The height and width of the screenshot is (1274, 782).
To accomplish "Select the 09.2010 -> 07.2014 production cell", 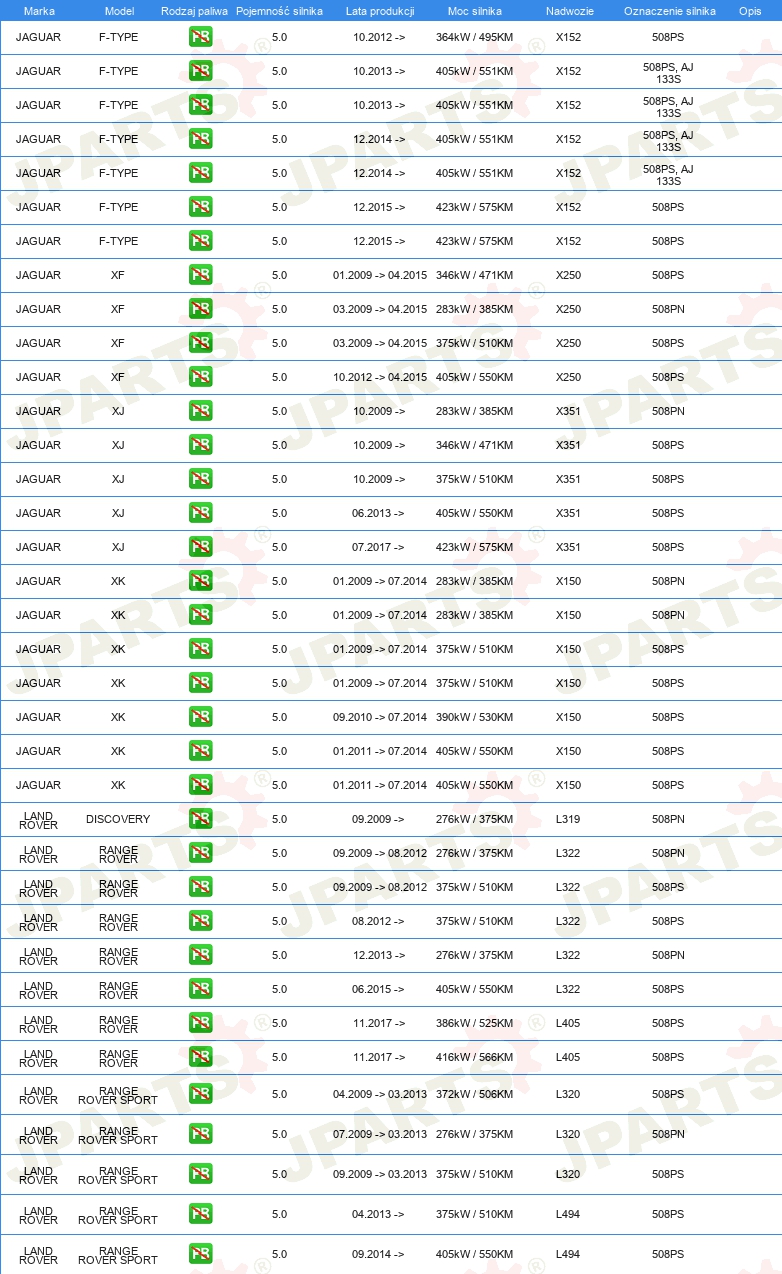I will (380, 717).
